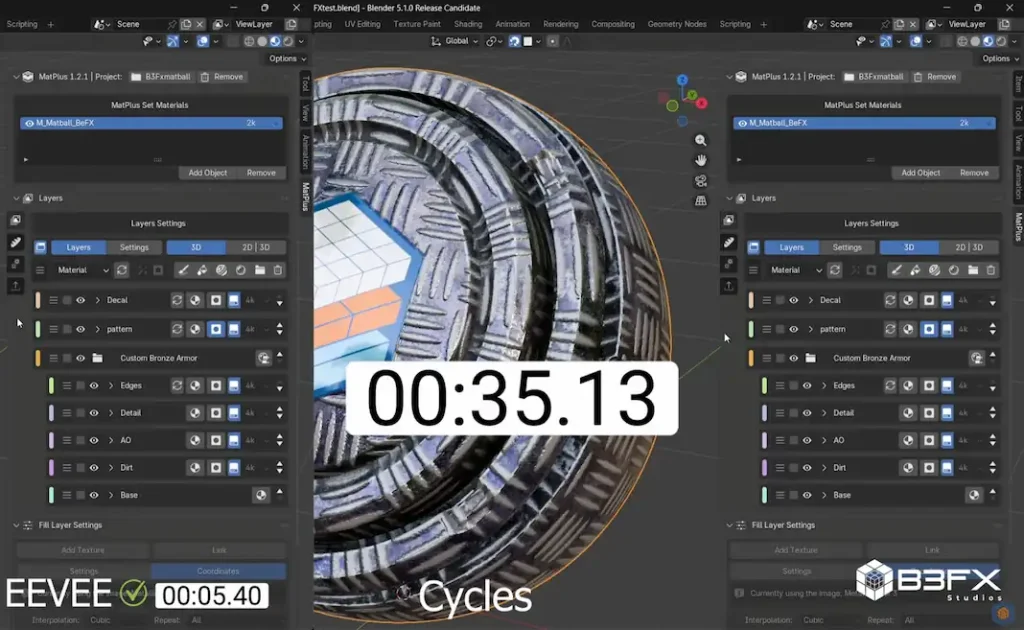Select the pan hand tool in the viewport
The width and height of the screenshot is (1024, 630).
(x=701, y=160)
